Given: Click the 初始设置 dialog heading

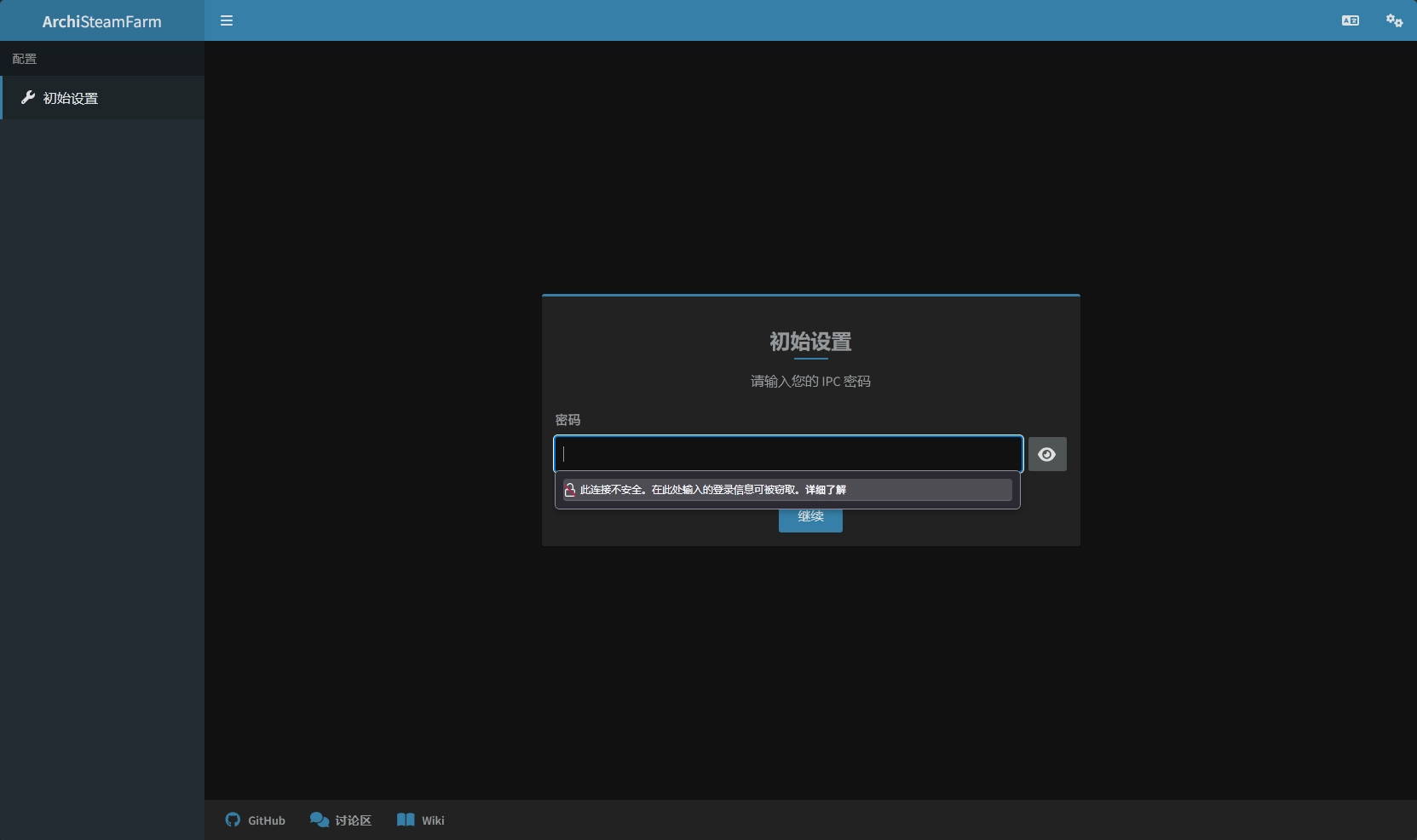Looking at the screenshot, I should (x=810, y=342).
